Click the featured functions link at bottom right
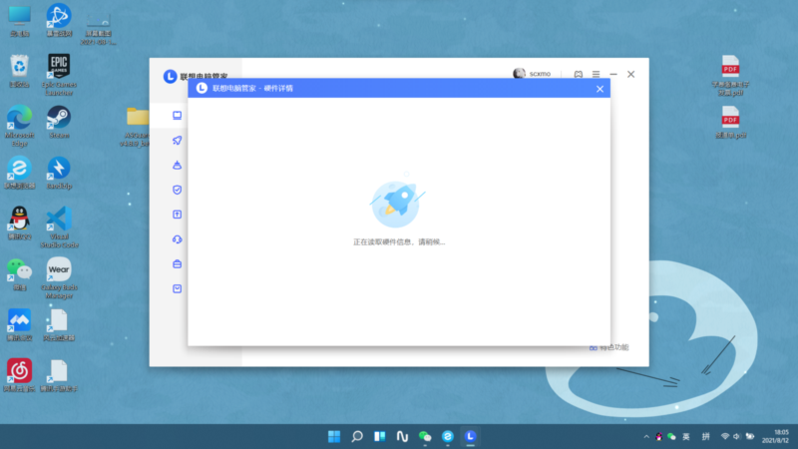The image size is (798, 449). pos(609,347)
